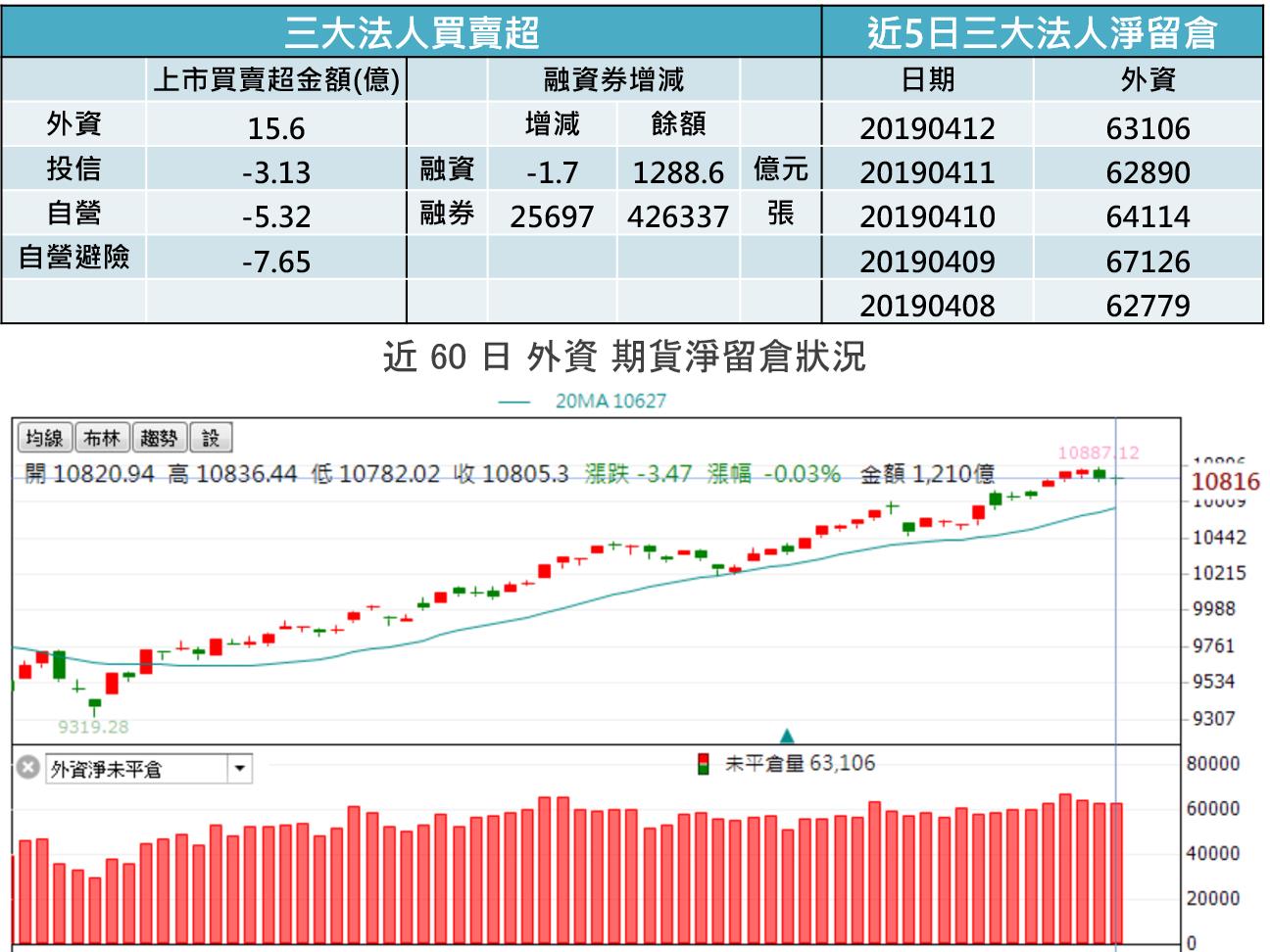1270x952 pixels.
Task: Select the date 20190410
Action: pos(927,217)
